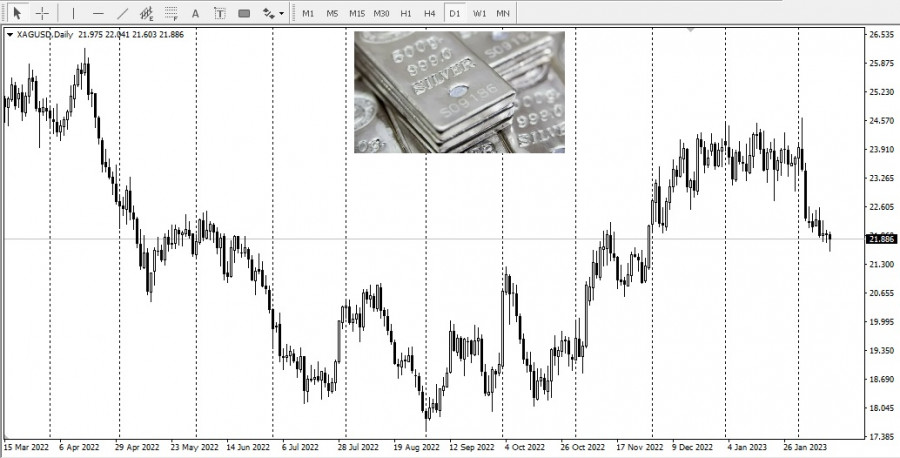Switch to the MN monthly timeframe

click(x=504, y=13)
